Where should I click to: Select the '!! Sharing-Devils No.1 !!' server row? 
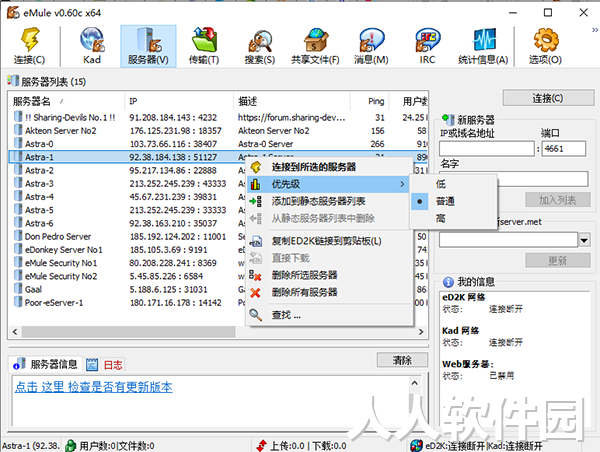[218, 117]
